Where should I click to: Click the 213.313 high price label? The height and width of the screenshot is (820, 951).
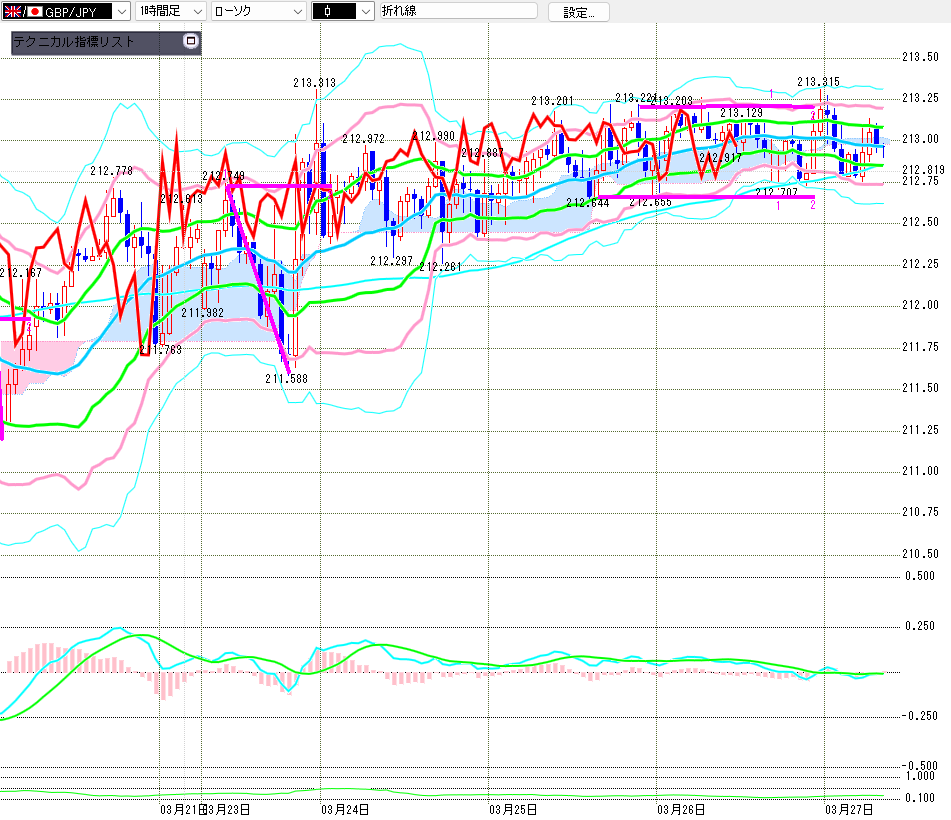[314, 83]
